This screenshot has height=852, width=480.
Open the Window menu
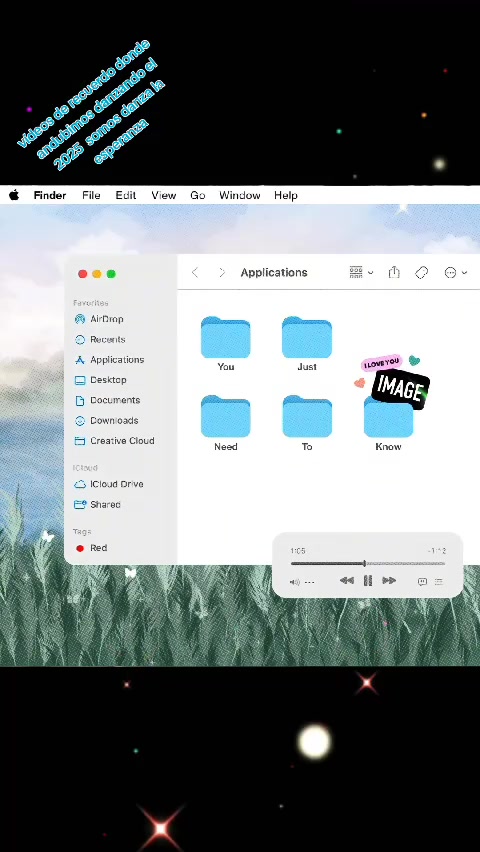[240, 195]
